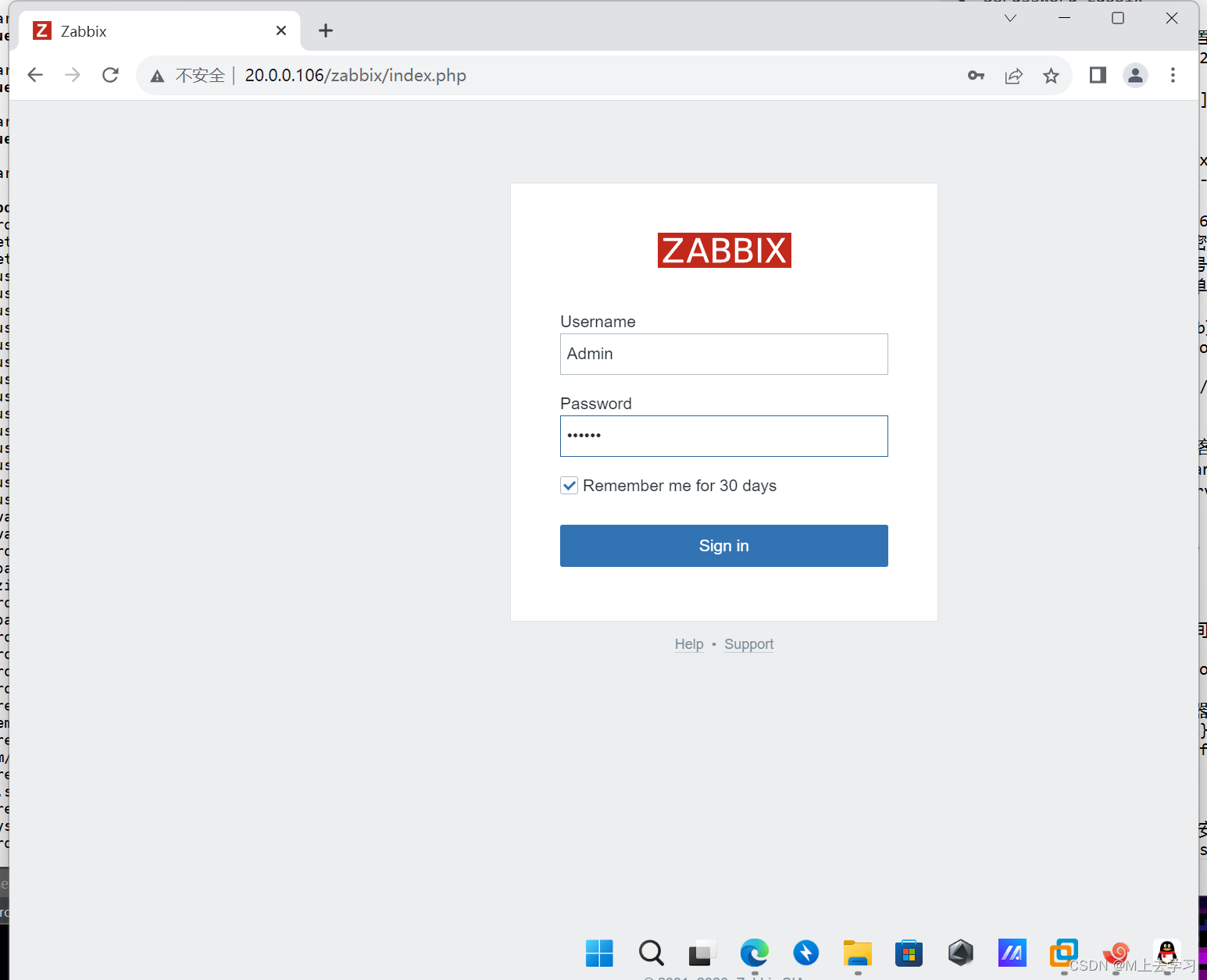Open the Chrome profile avatar
Viewport: 1207px width, 980px height.
tap(1135, 75)
